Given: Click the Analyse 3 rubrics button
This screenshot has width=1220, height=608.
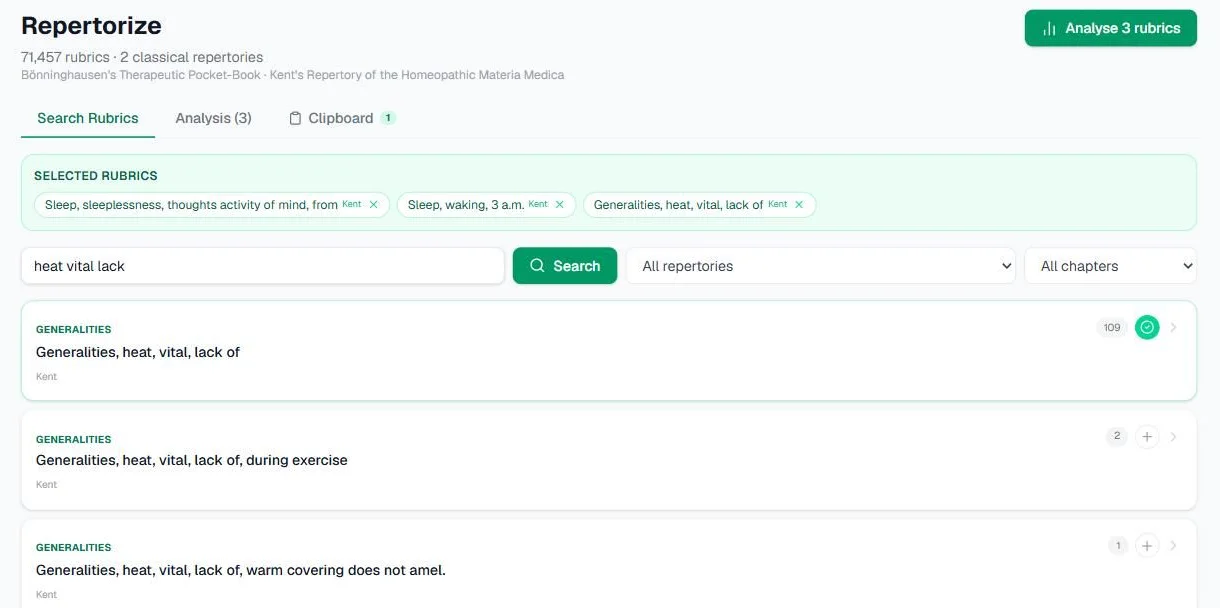Looking at the screenshot, I should (x=1110, y=28).
